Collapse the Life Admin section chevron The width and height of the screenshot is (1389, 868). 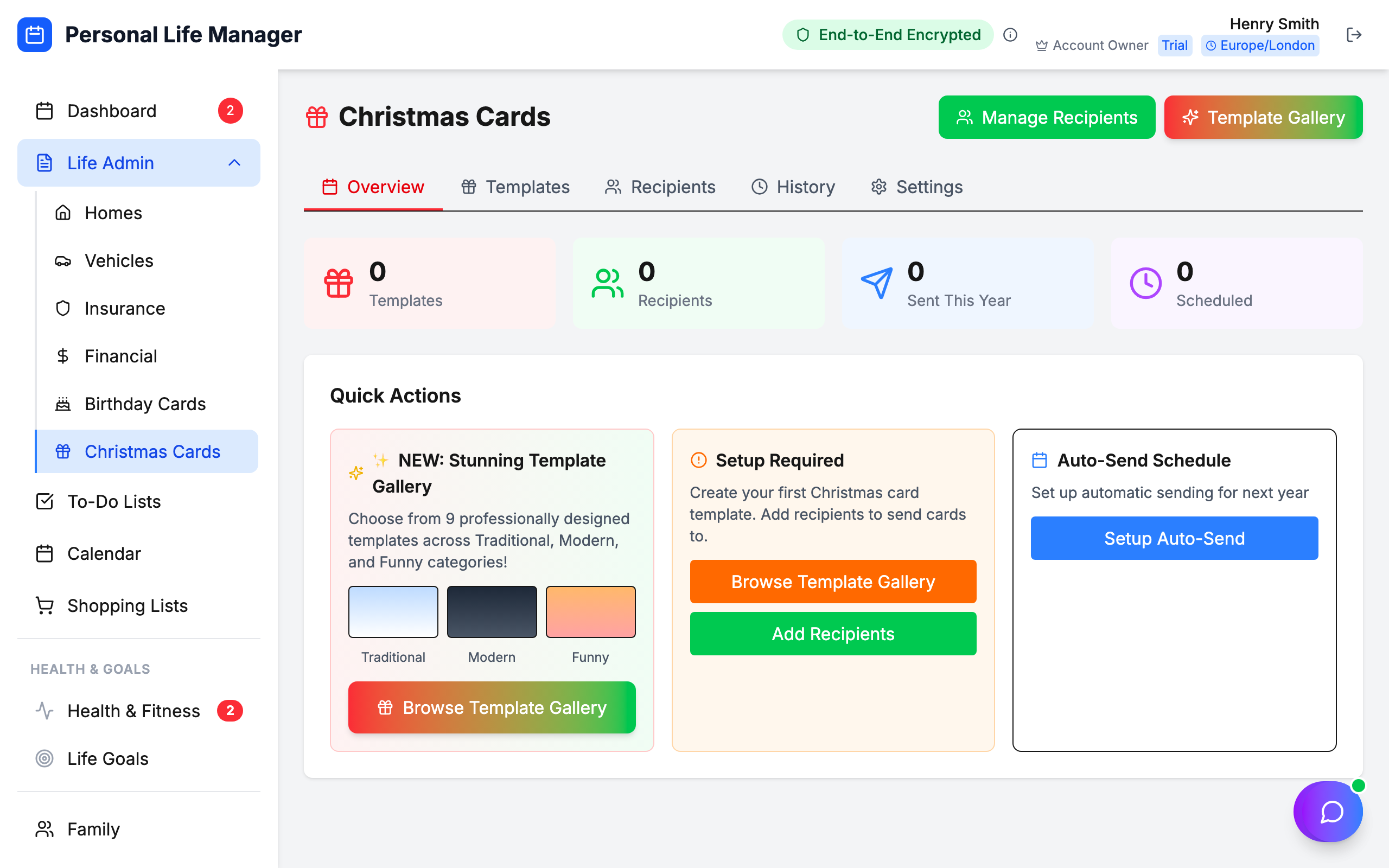pos(234,163)
